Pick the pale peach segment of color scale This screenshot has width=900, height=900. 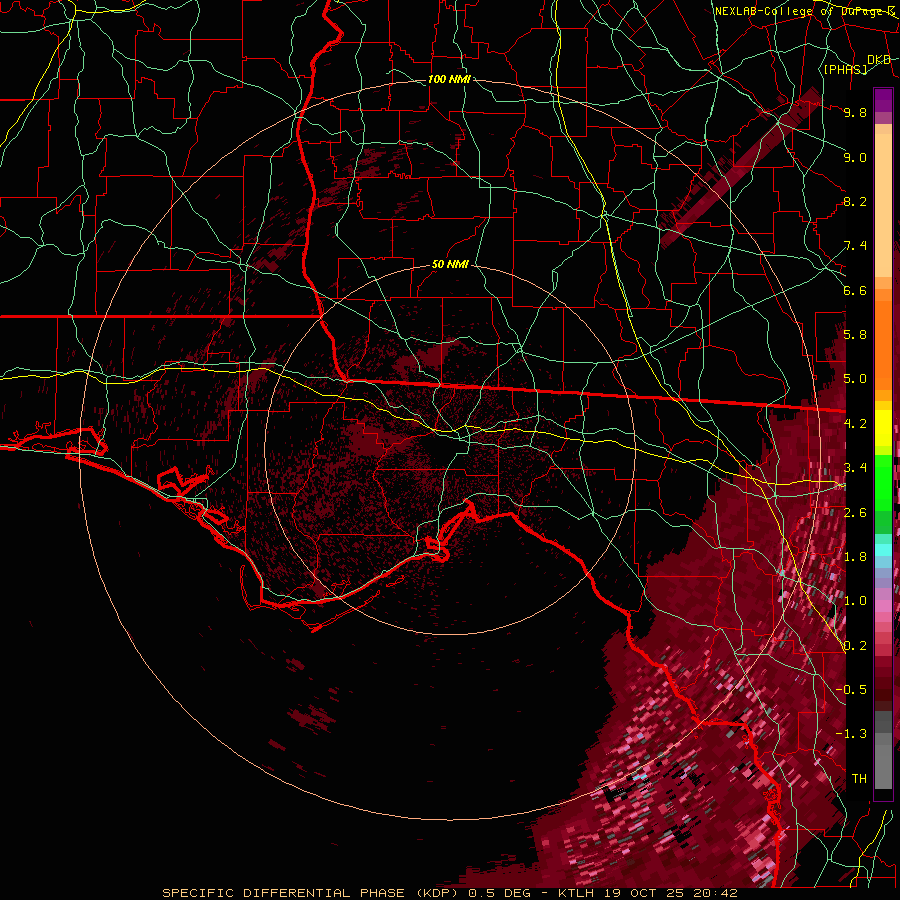pyautogui.click(x=883, y=207)
